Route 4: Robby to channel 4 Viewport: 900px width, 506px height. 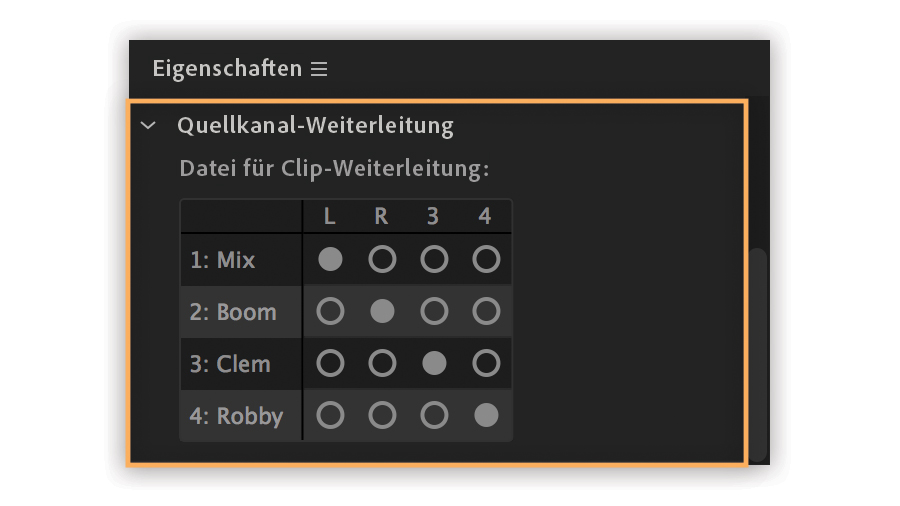click(x=486, y=416)
